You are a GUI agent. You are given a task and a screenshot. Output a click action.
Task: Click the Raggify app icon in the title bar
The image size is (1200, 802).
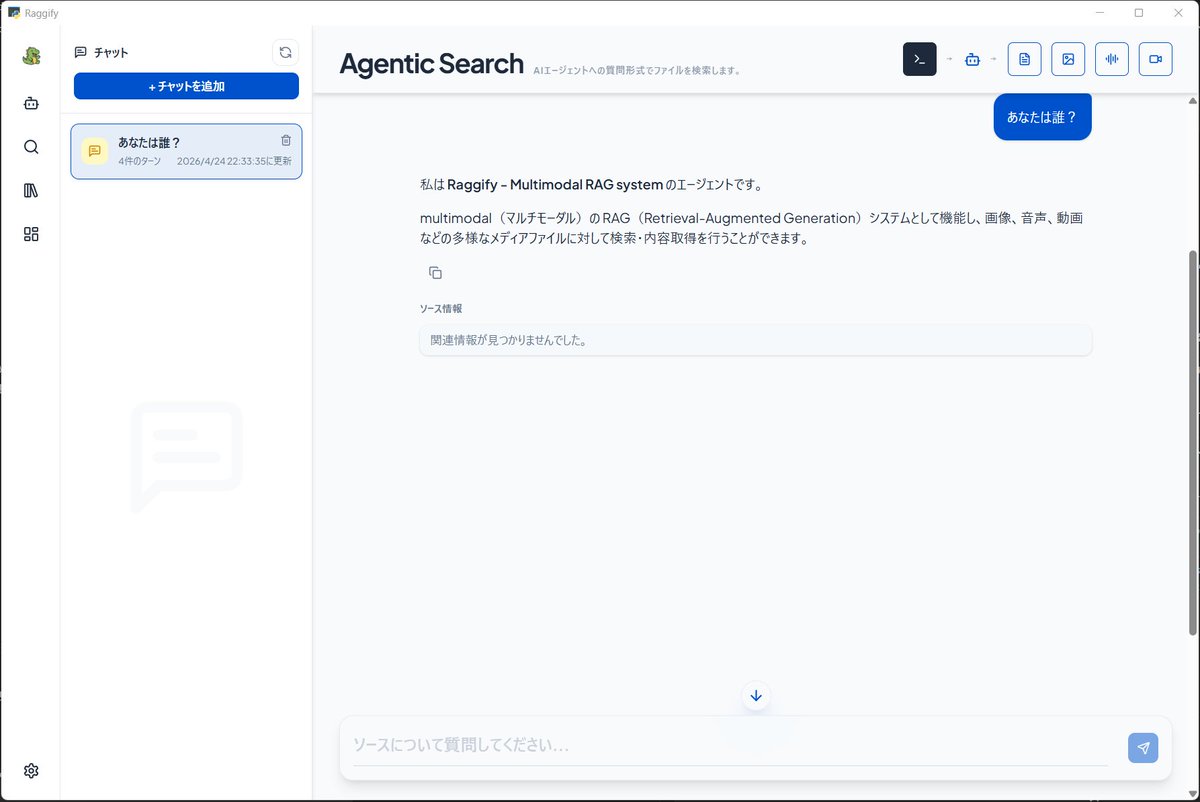pyautogui.click(x=14, y=12)
